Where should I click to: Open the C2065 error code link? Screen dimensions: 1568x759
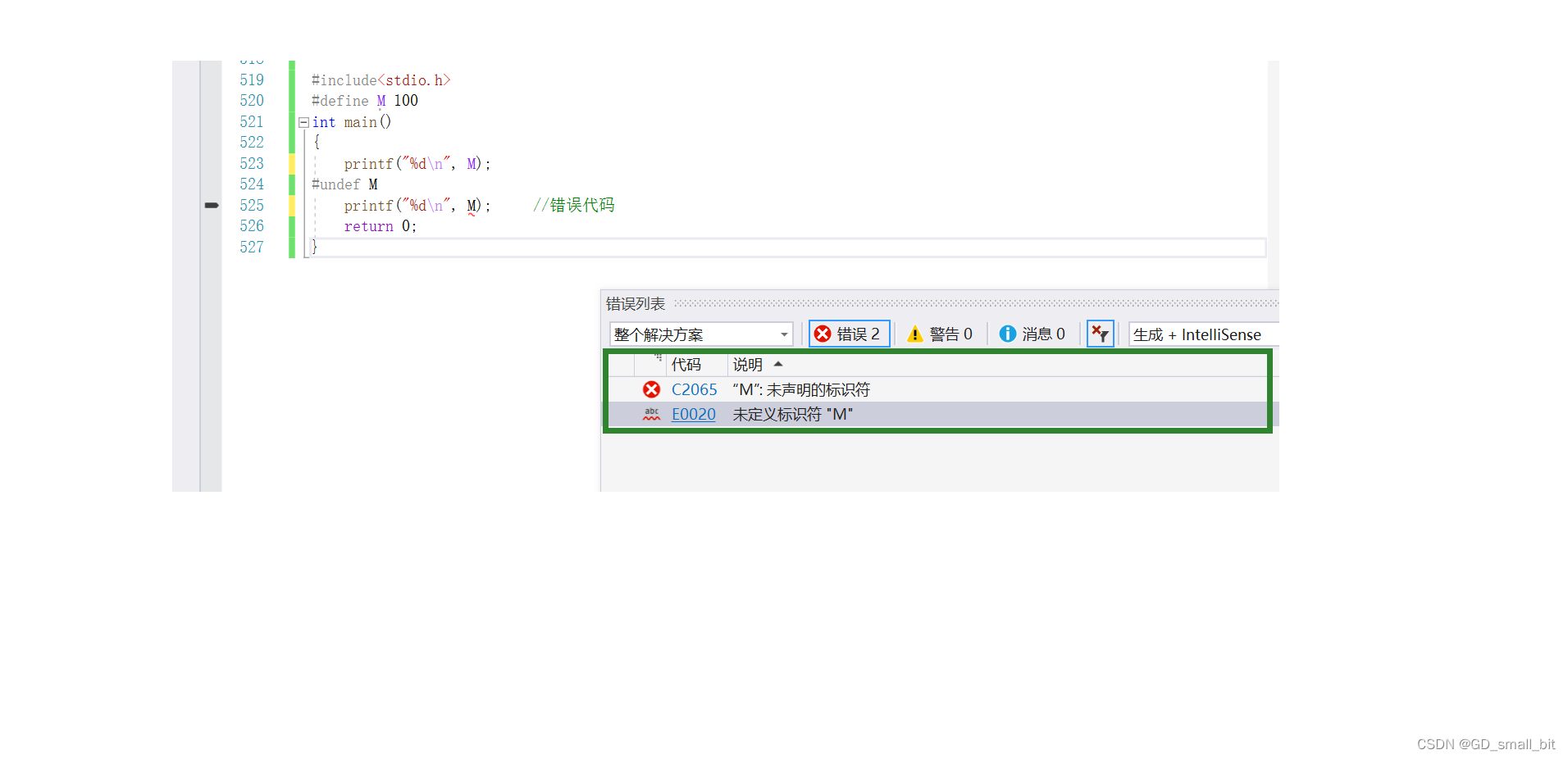click(694, 390)
